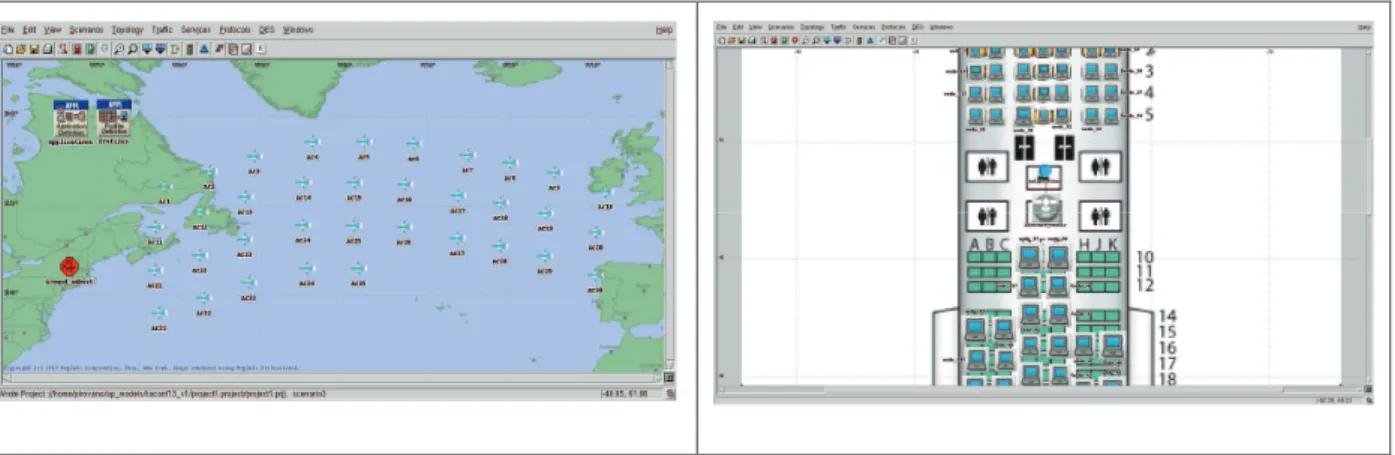Select the Profiles definition node on the map

(113, 123)
